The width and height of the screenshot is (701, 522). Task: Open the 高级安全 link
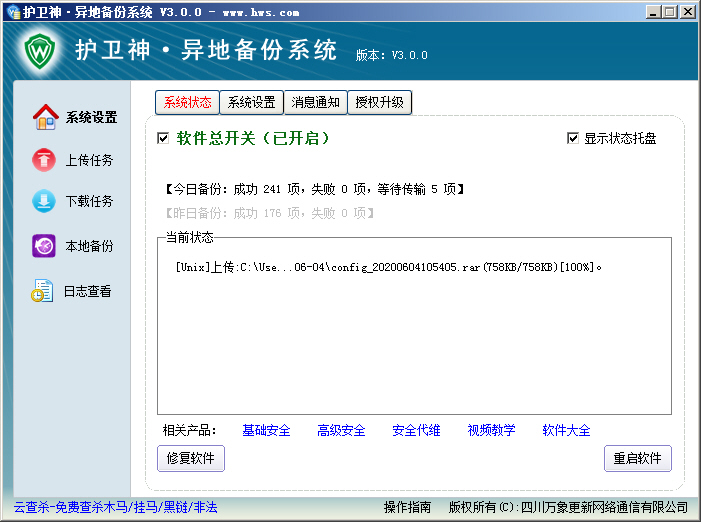[x=341, y=430]
